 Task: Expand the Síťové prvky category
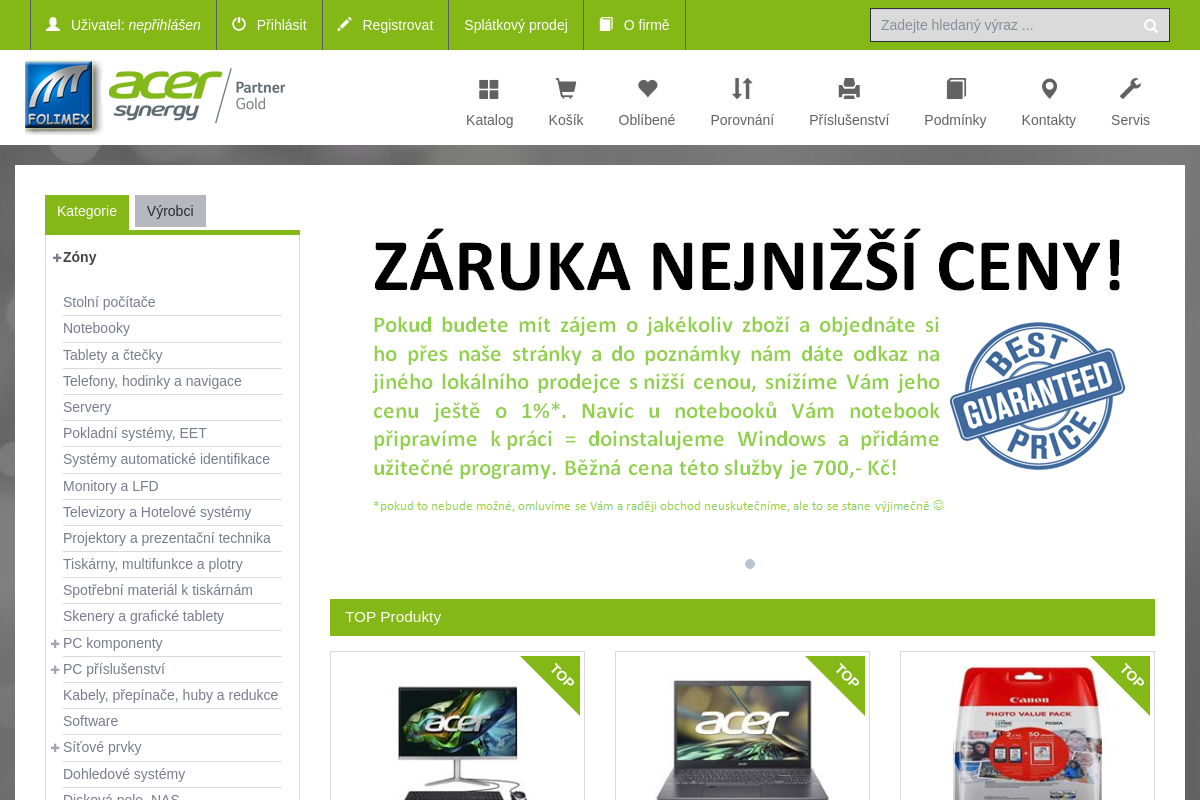tap(54, 747)
